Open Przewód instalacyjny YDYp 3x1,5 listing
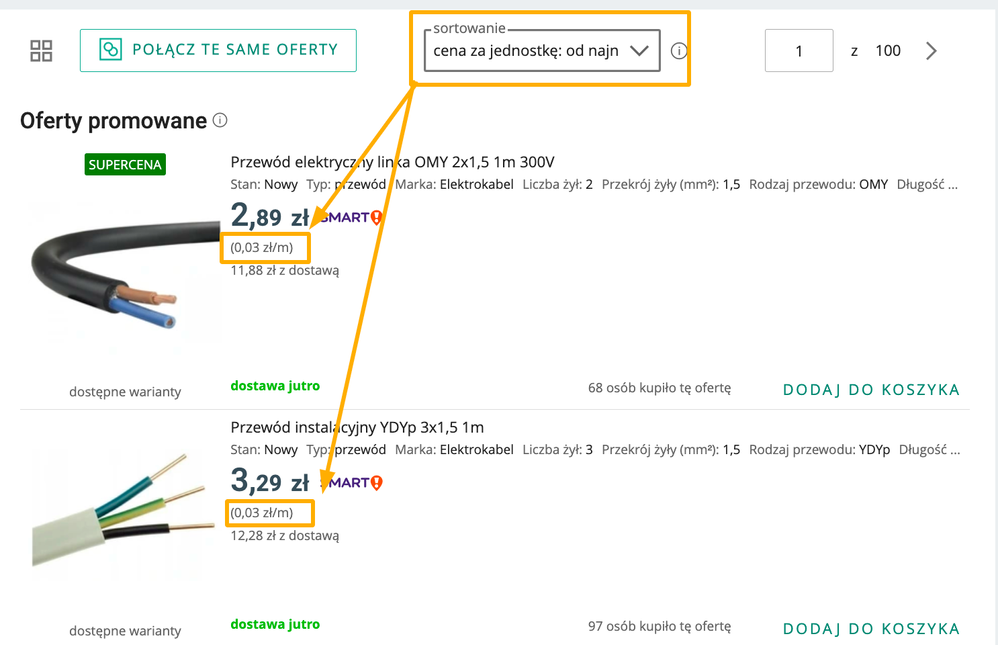Viewport: 998px width, 645px height. (357, 427)
